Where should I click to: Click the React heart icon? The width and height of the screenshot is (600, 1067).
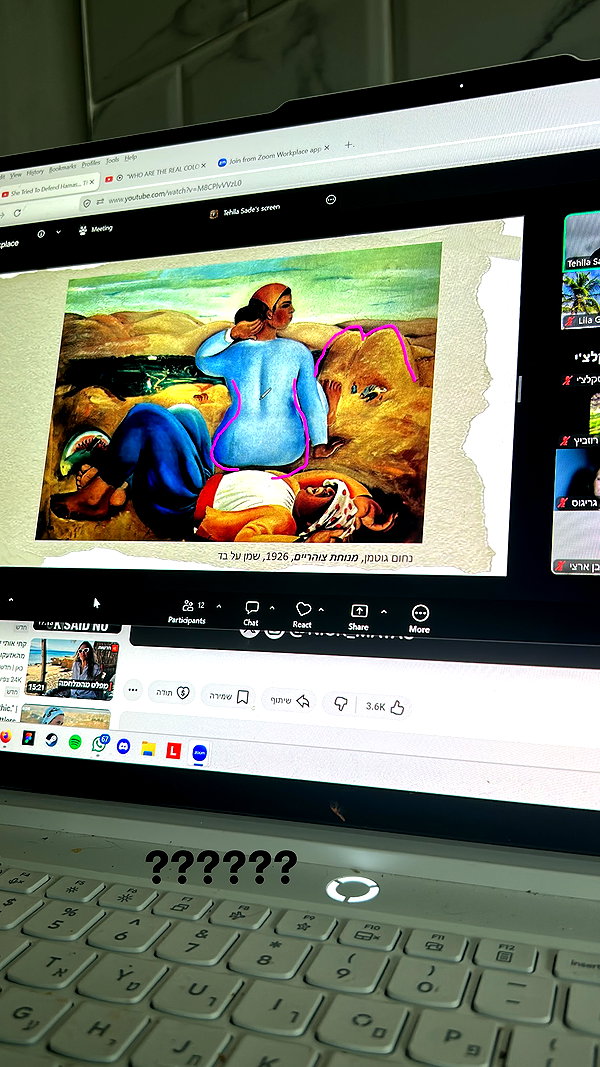(303, 614)
